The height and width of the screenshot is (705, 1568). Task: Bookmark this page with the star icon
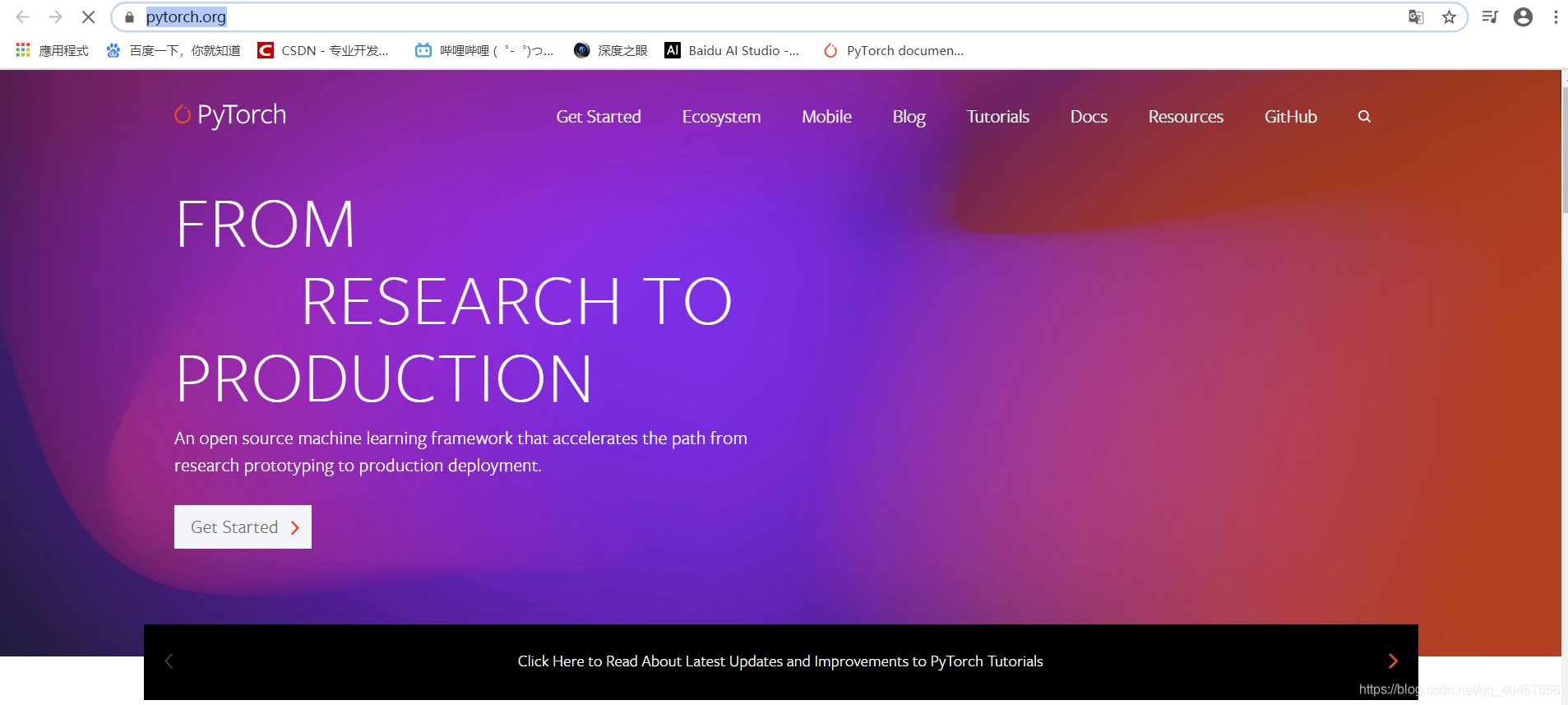pyautogui.click(x=1449, y=16)
